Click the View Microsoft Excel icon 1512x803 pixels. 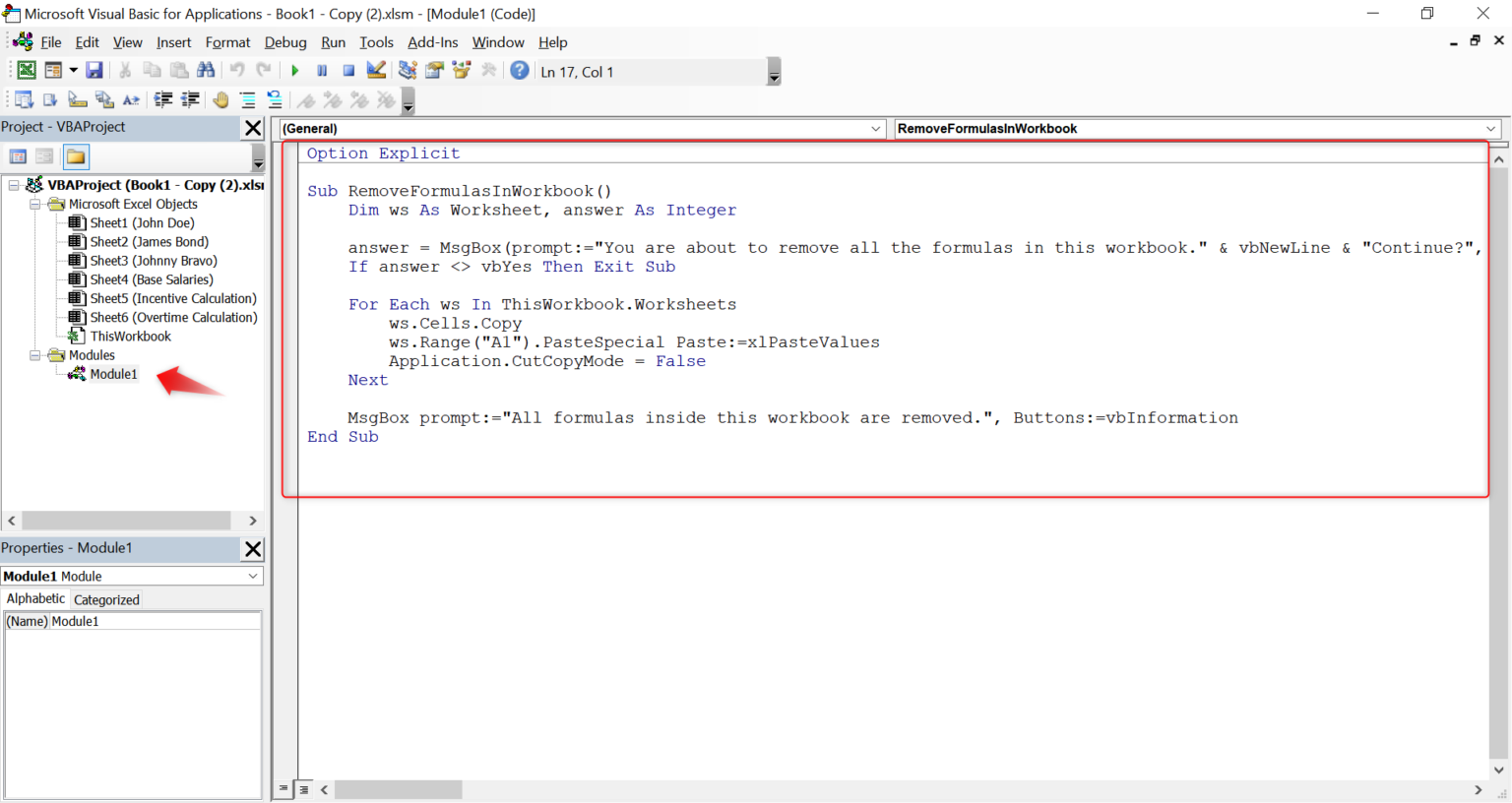(x=27, y=71)
